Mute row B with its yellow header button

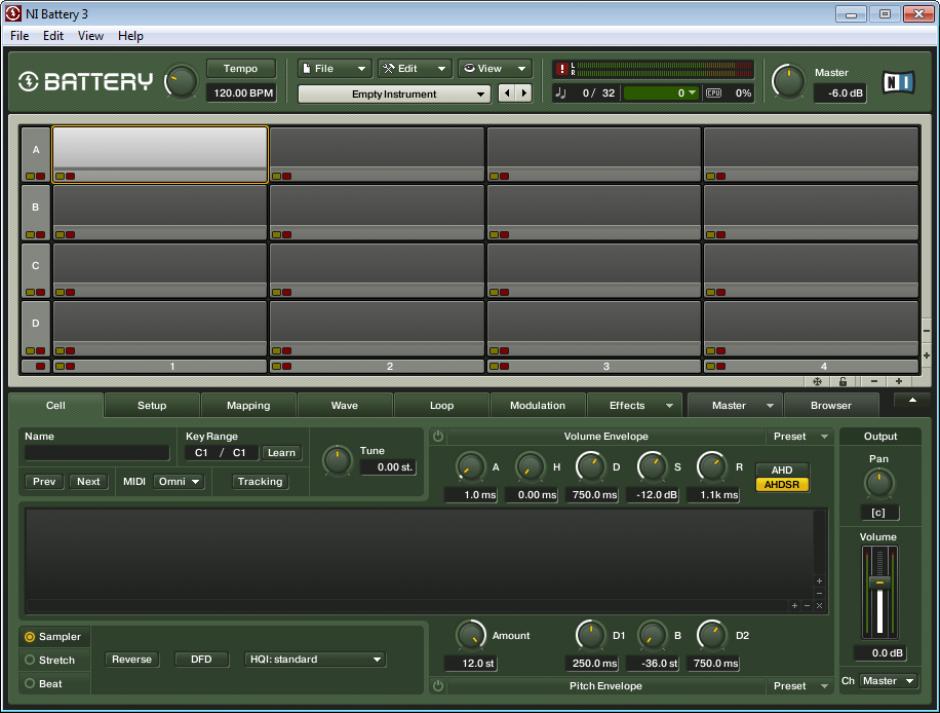30,234
